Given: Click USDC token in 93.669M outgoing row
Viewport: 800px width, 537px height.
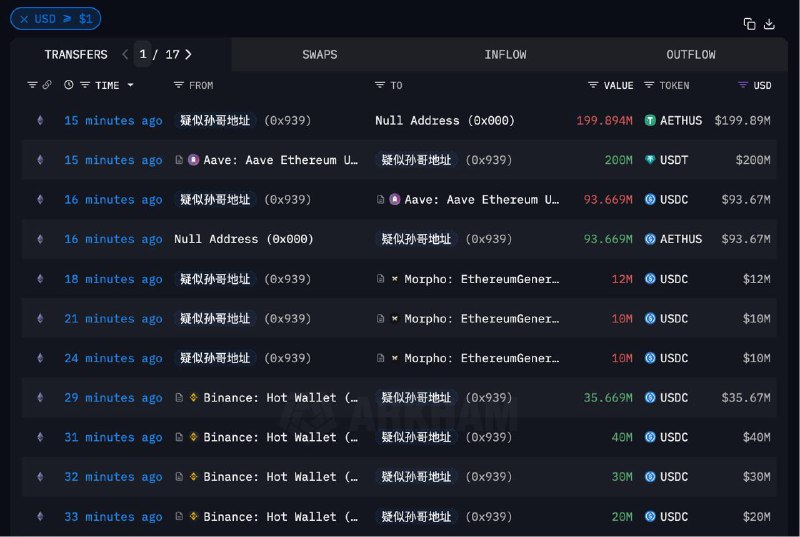Looking at the screenshot, I should 673,199.
